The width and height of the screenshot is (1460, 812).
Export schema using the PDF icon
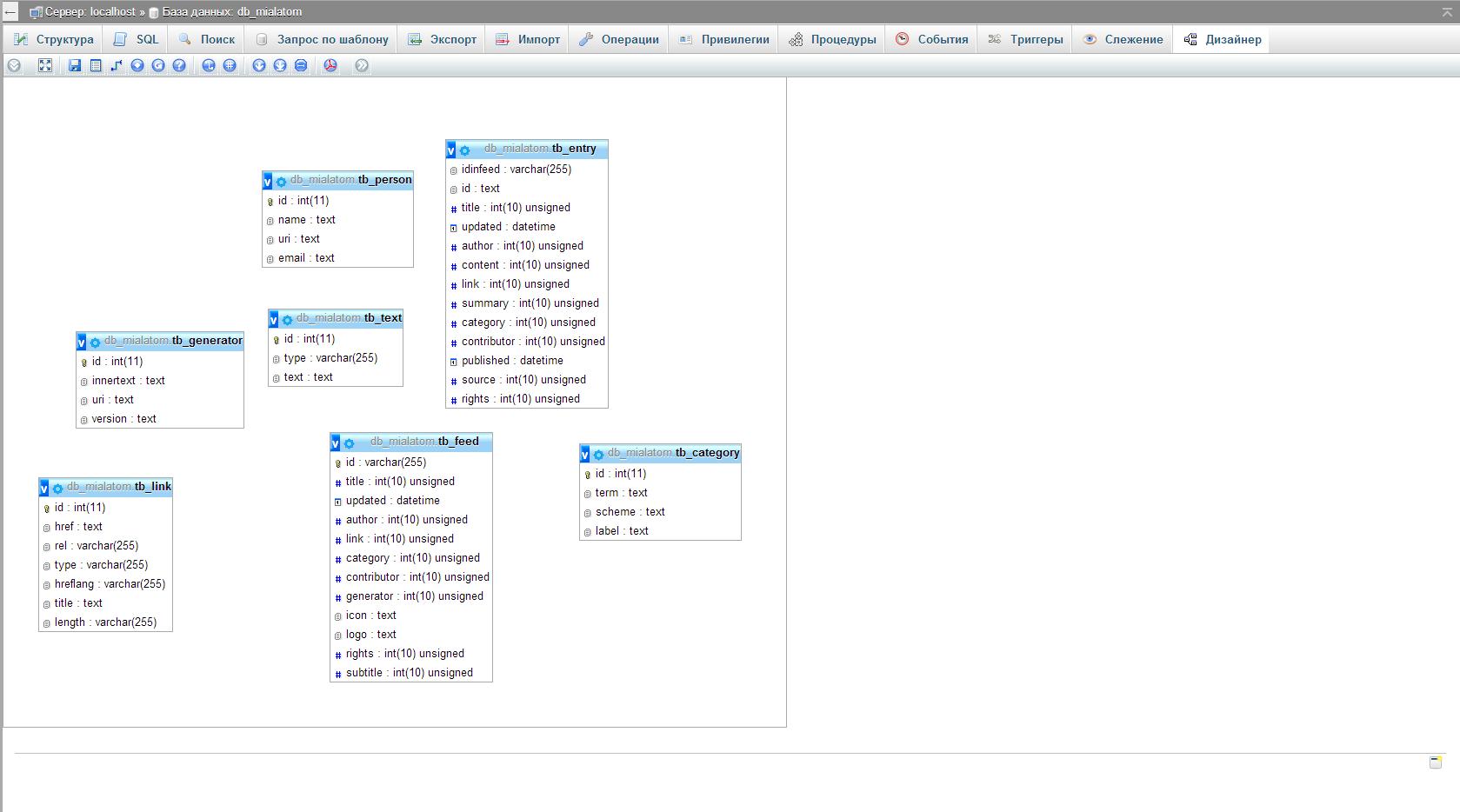(330, 65)
